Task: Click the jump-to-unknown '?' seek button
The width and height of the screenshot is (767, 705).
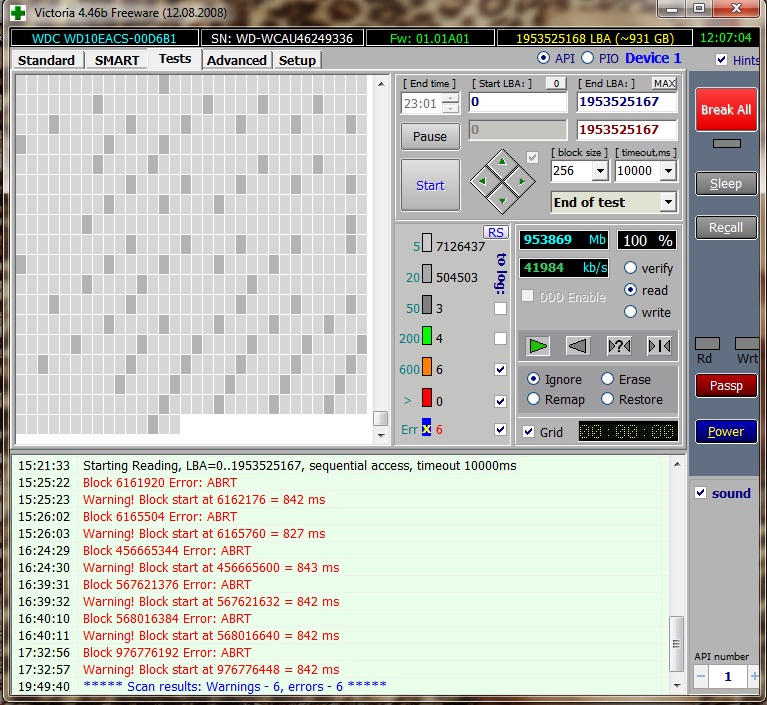Action: click(x=619, y=346)
